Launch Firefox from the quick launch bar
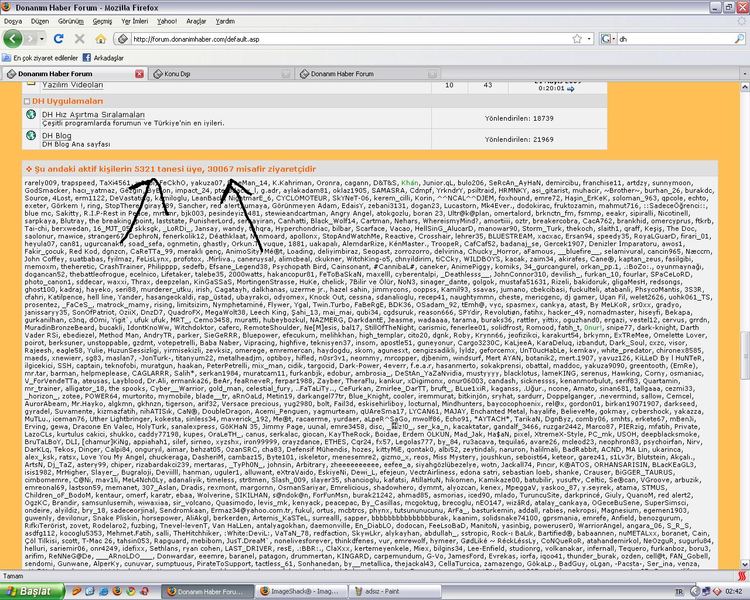Image resolution: width=750 pixels, height=600 pixels. [117, 591]
